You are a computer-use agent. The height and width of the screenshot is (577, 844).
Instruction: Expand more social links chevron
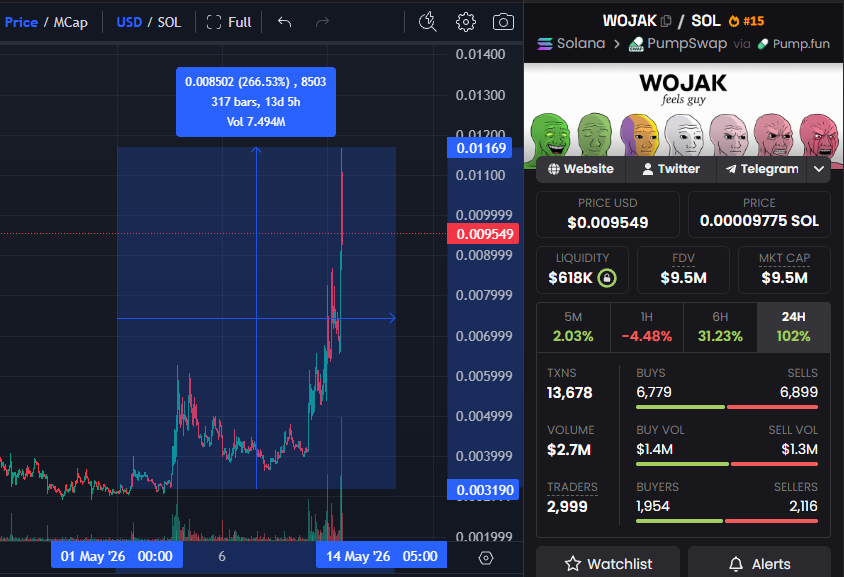coord(819,169)
